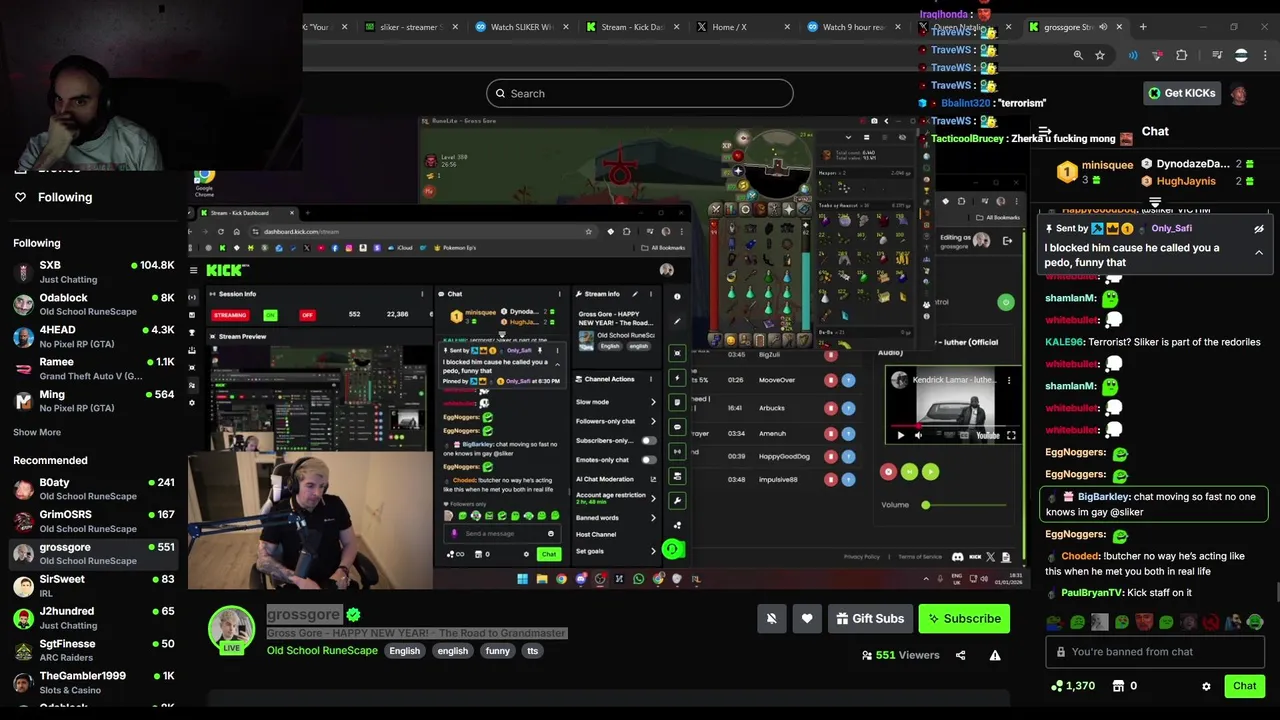Open 4HEAD channel avatar in sidebar
Image resolution: width=1280 pixels, height=720 pixels.
click(x=24, y=336)
